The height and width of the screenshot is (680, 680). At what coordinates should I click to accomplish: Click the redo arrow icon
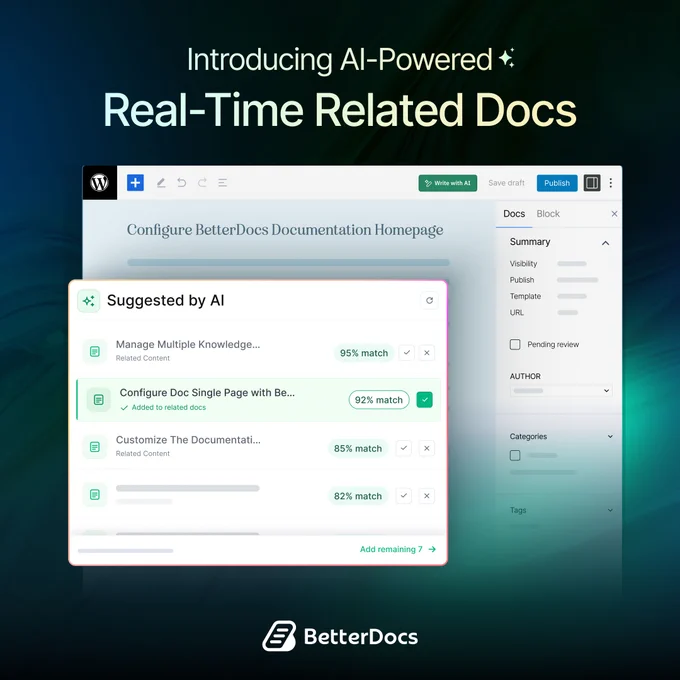pos(202,183)
